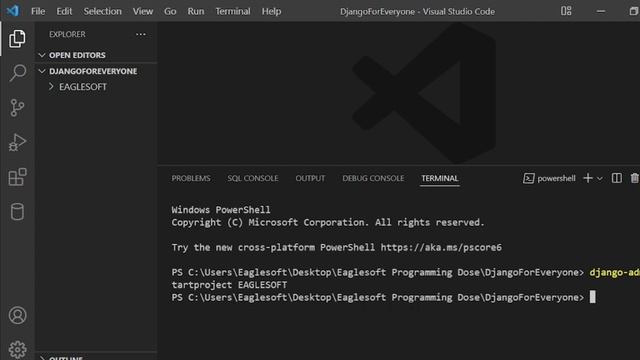Click the Customize Layout icon in title bar
The image size is (640, 360).
pyautogui.click(x=566, y=11)
